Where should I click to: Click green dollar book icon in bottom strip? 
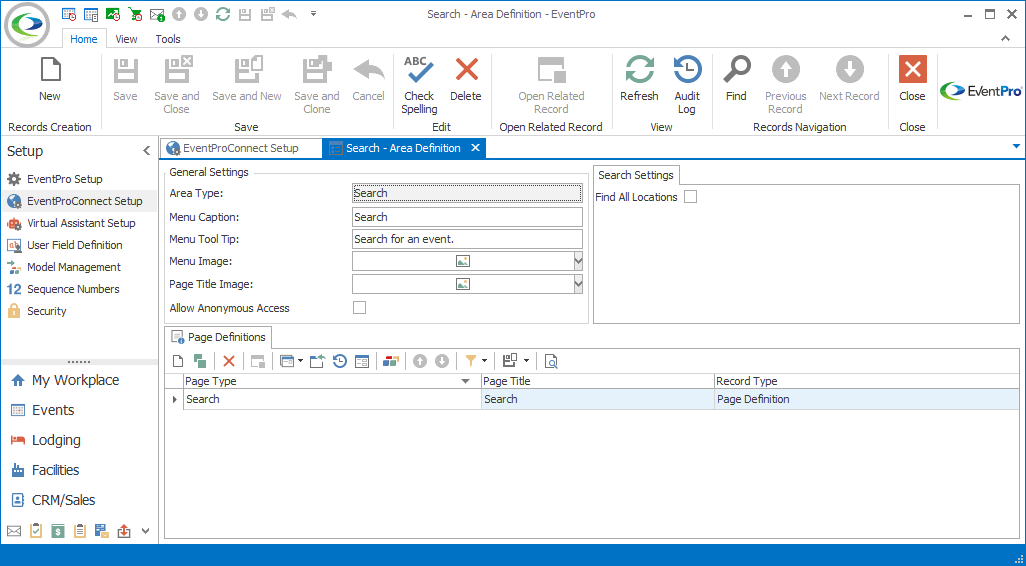pyautogui.click(x=58, y=531)
